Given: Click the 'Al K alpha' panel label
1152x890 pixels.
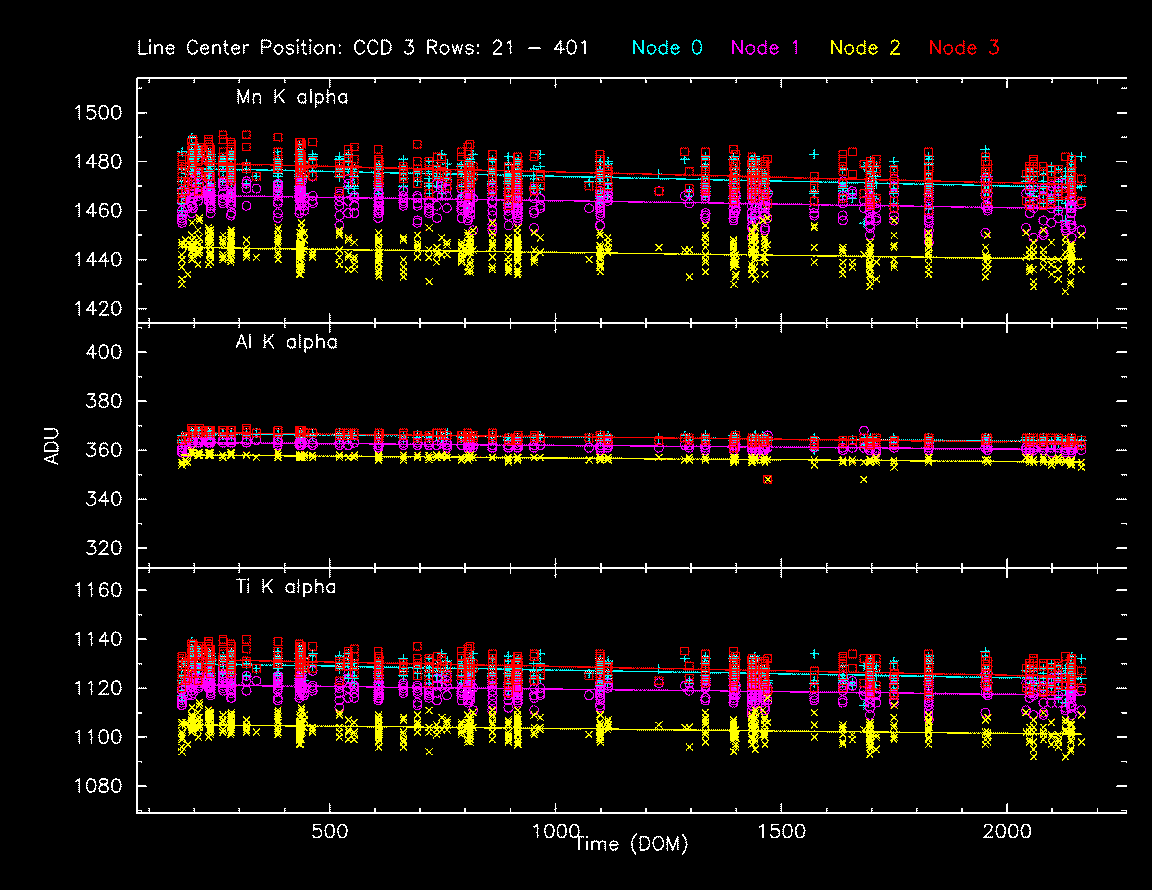Looking at the screenshot, I should [287, 342].
